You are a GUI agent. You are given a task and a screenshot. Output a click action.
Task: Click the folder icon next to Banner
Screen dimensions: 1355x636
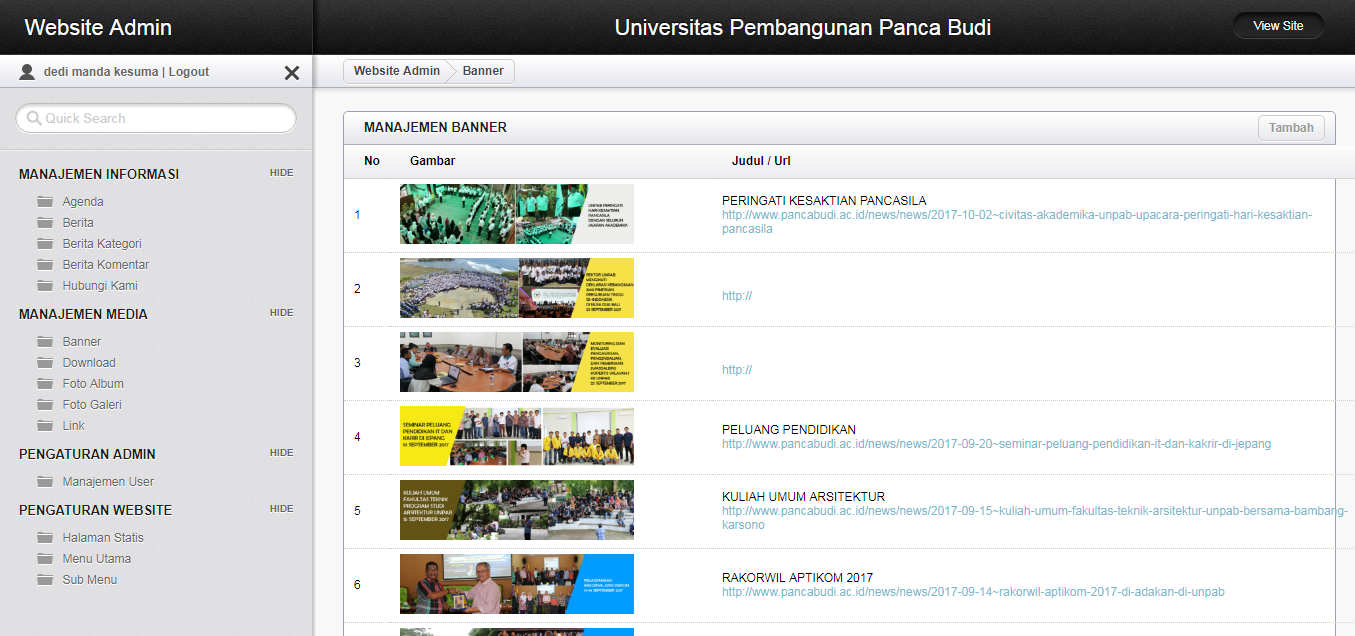tap(45, 342)
